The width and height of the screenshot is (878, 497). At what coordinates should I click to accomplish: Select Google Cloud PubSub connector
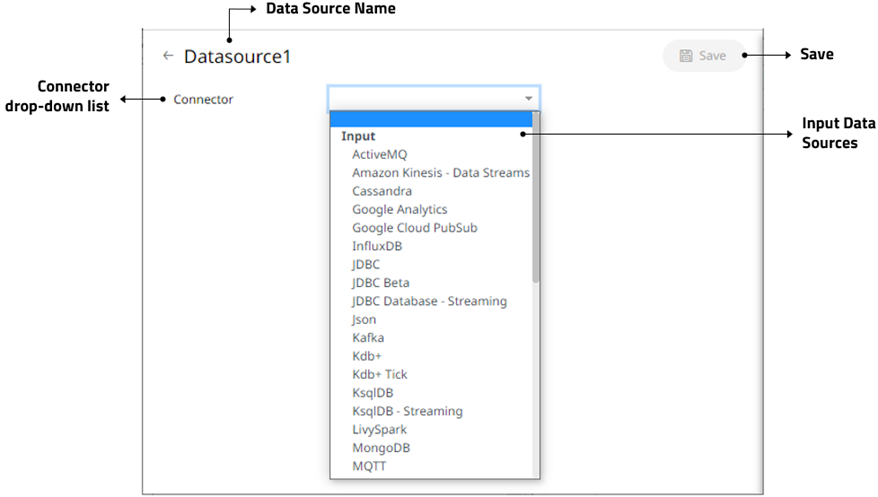(x=414, y=228)
